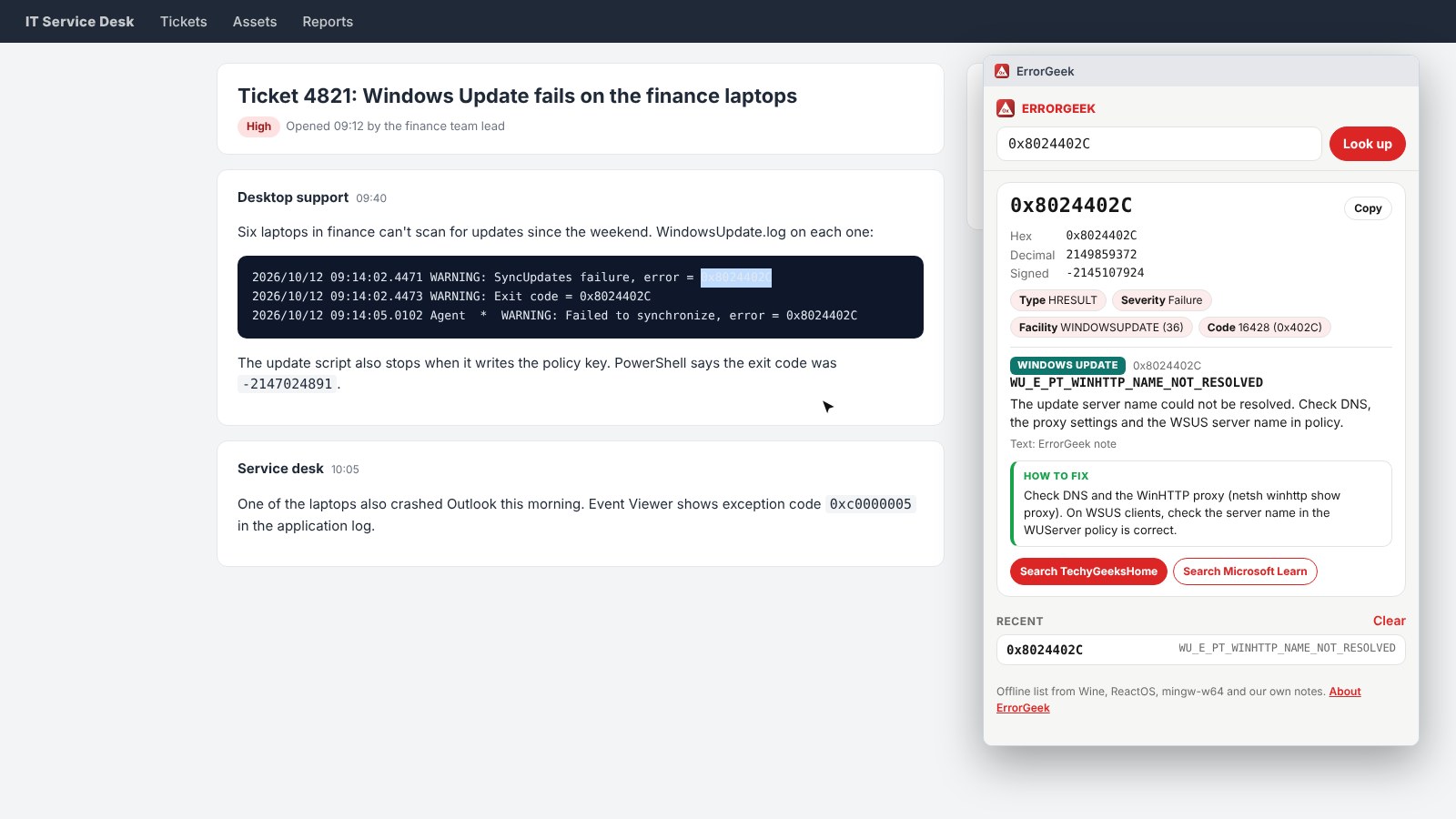Viewport: 1456px width, 819px height.
Task: Clear the recent lookups list
Action: coord(1389,621)
